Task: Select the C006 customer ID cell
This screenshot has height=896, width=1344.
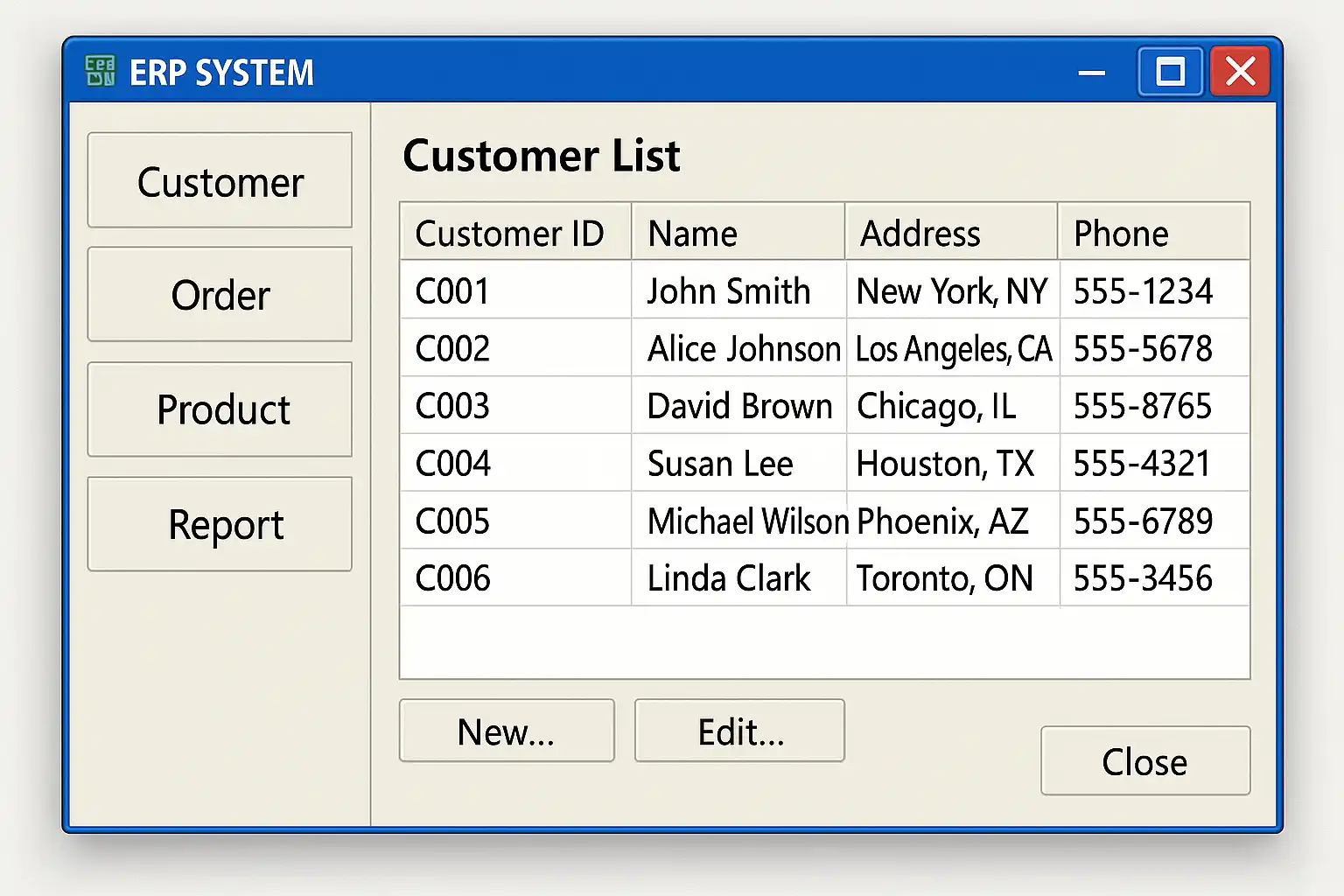Action: [x=453, y=578]
